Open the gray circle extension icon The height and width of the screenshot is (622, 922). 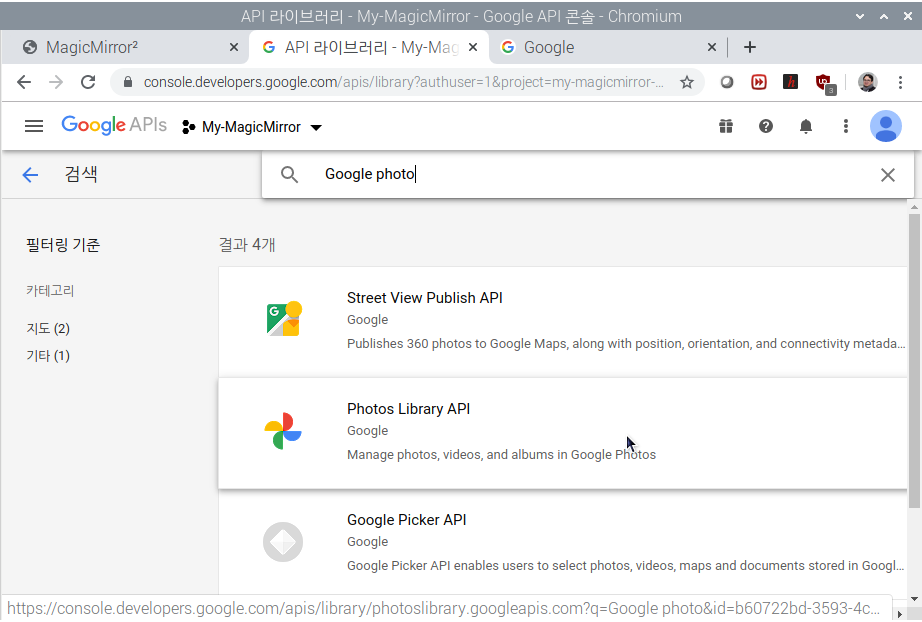[727, 82]
